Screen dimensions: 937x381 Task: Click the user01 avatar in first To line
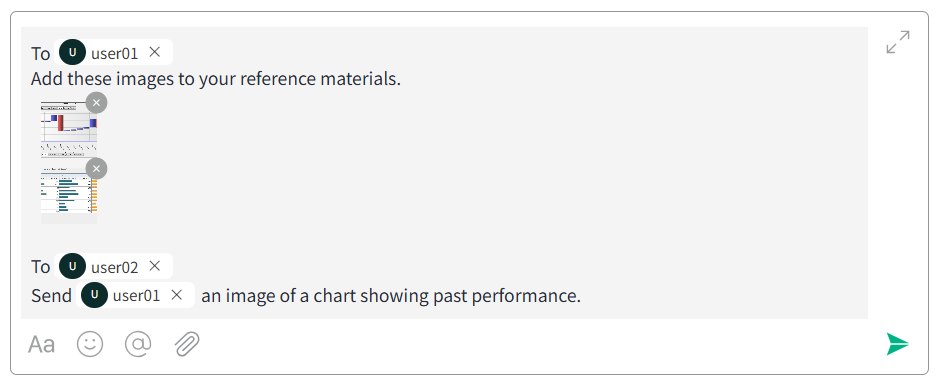tap(72, 53)
